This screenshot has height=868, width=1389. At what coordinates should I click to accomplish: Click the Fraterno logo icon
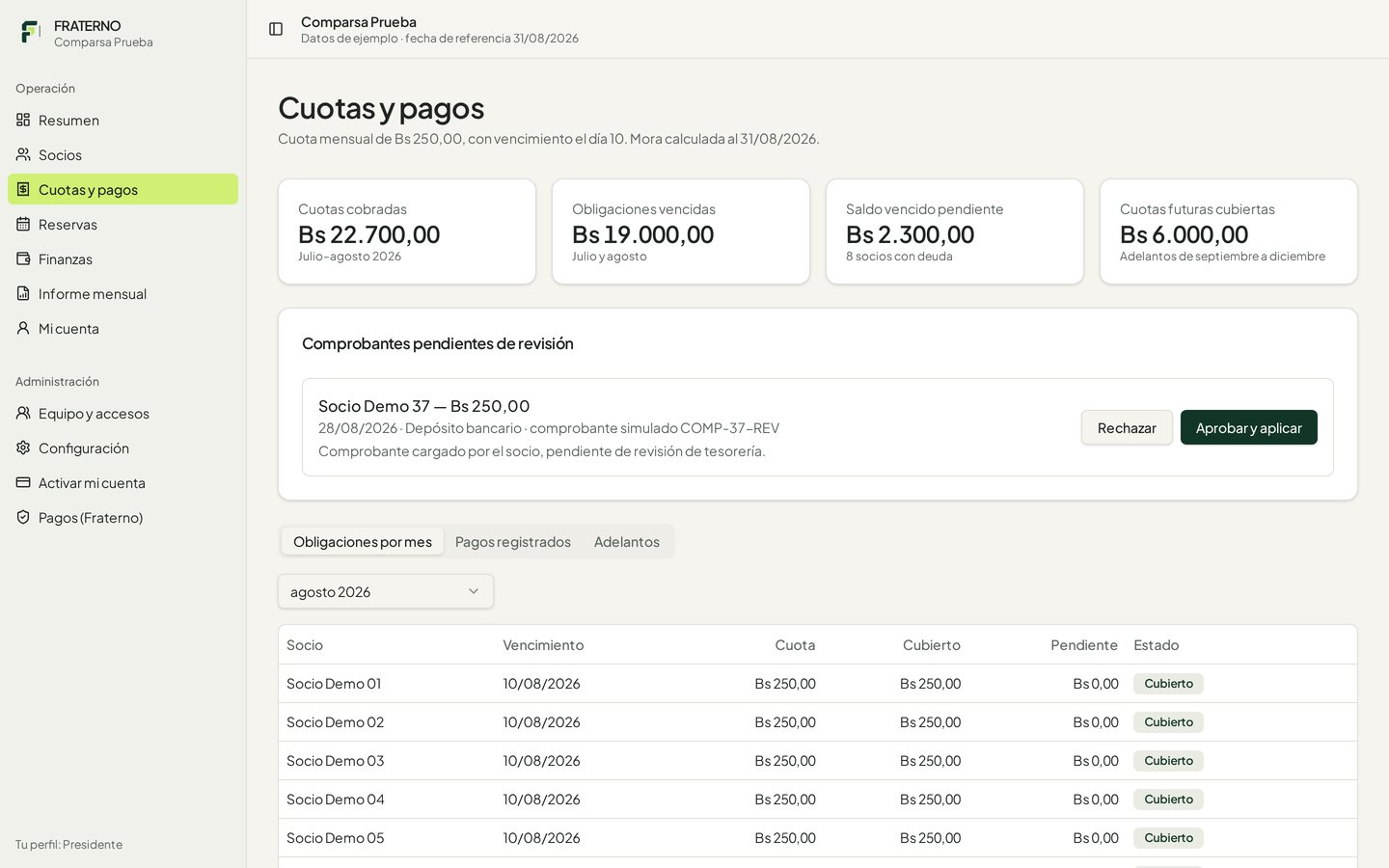[31, 32]
